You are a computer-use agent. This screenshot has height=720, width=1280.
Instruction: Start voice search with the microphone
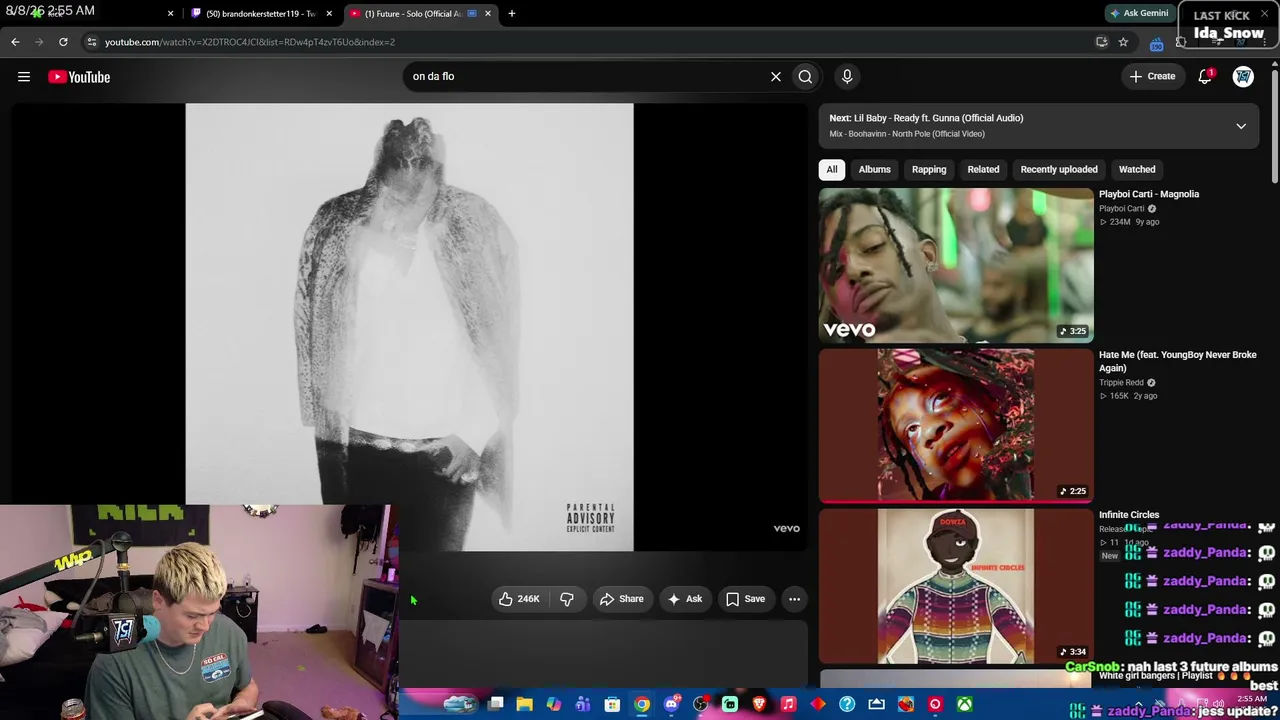click(847, 76)
